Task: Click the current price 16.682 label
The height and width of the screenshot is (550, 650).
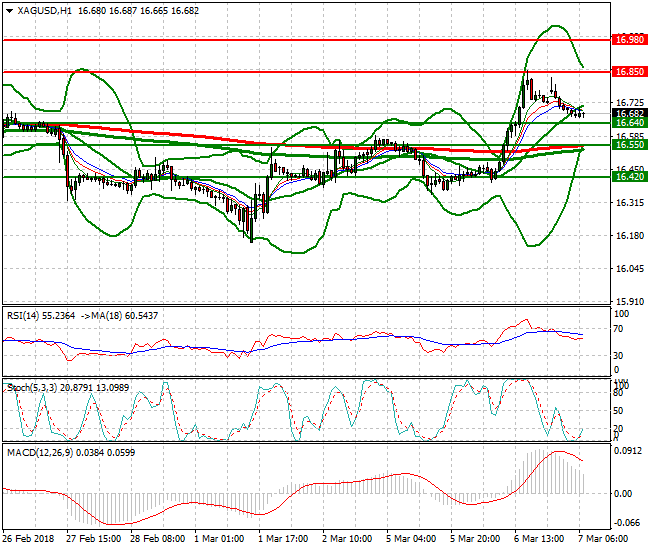Action: [x=628, y=113]
